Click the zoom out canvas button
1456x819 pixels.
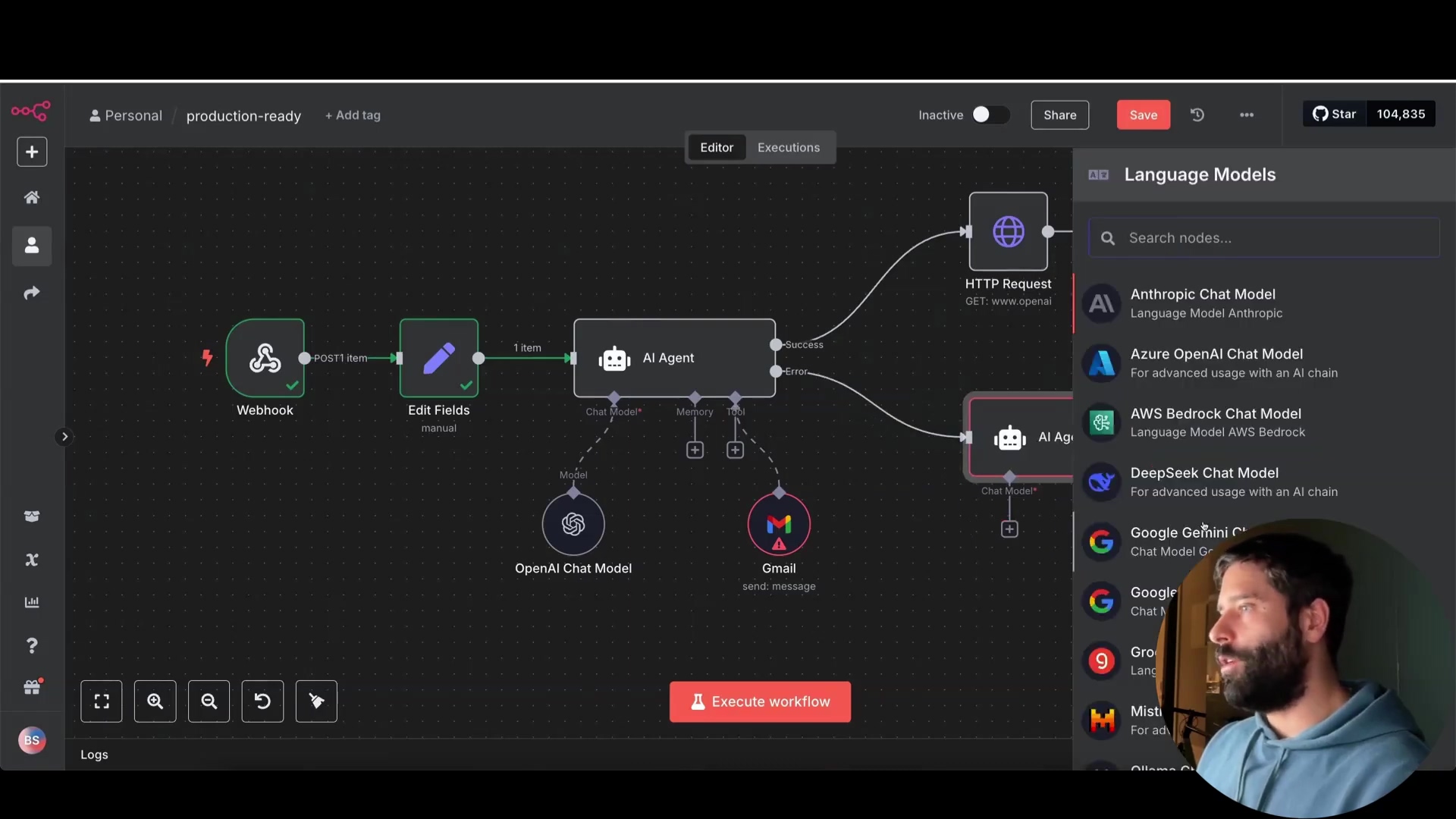209,701
